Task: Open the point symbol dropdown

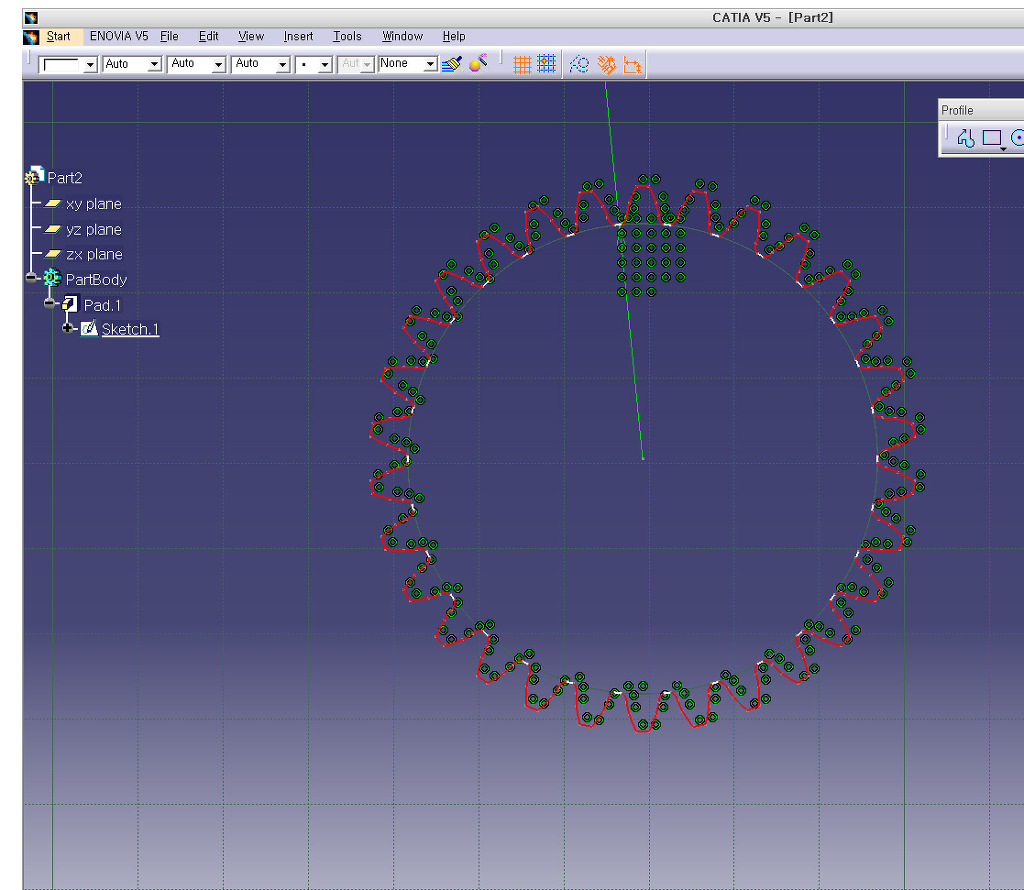Action: 325,65
